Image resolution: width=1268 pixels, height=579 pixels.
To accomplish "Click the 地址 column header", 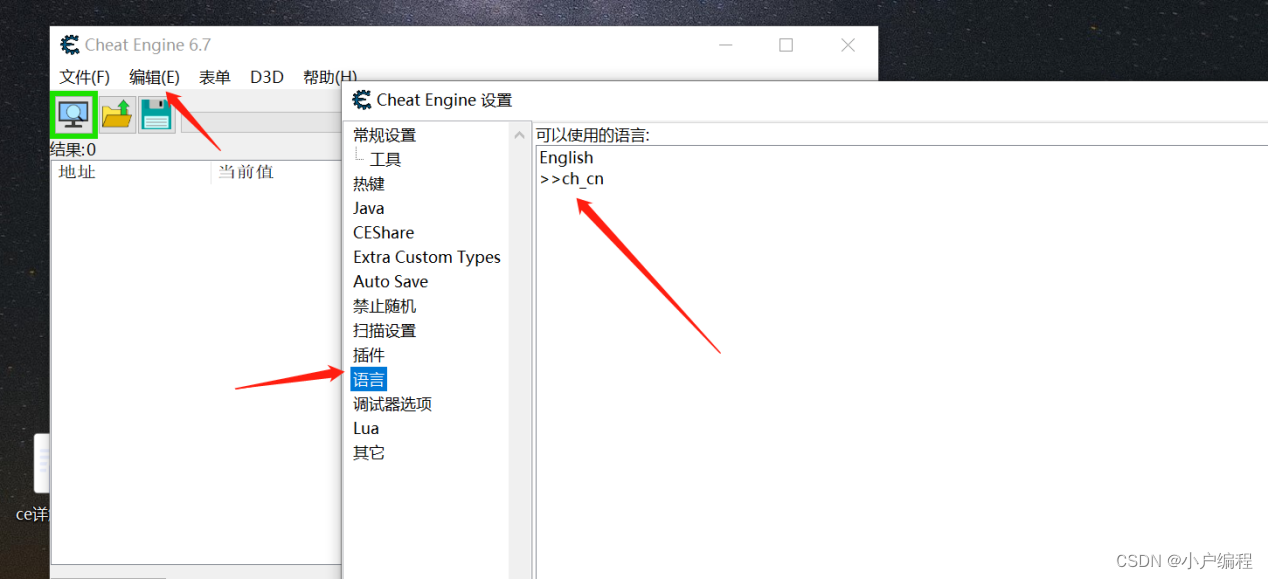I will [x=77, y=172].
